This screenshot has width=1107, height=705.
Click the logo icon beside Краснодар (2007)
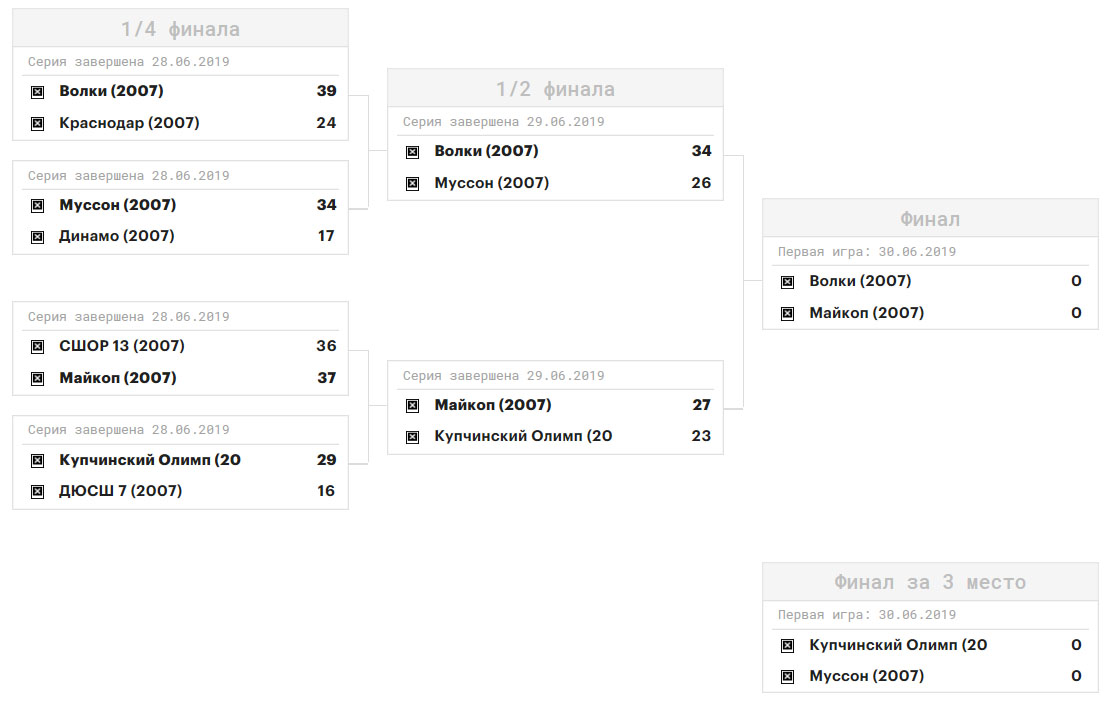click(x=37, y=123)
